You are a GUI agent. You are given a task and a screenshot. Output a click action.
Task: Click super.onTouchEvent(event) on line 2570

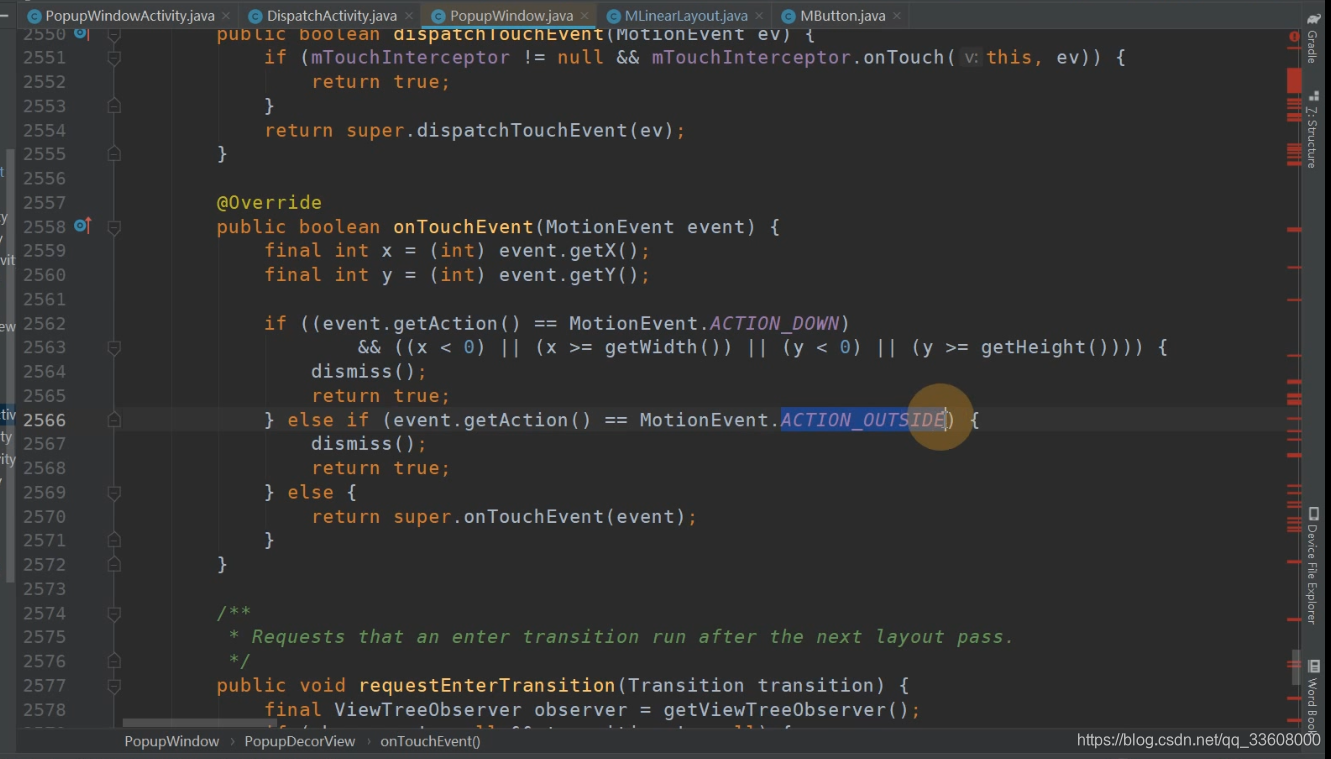tap(540, 517)
